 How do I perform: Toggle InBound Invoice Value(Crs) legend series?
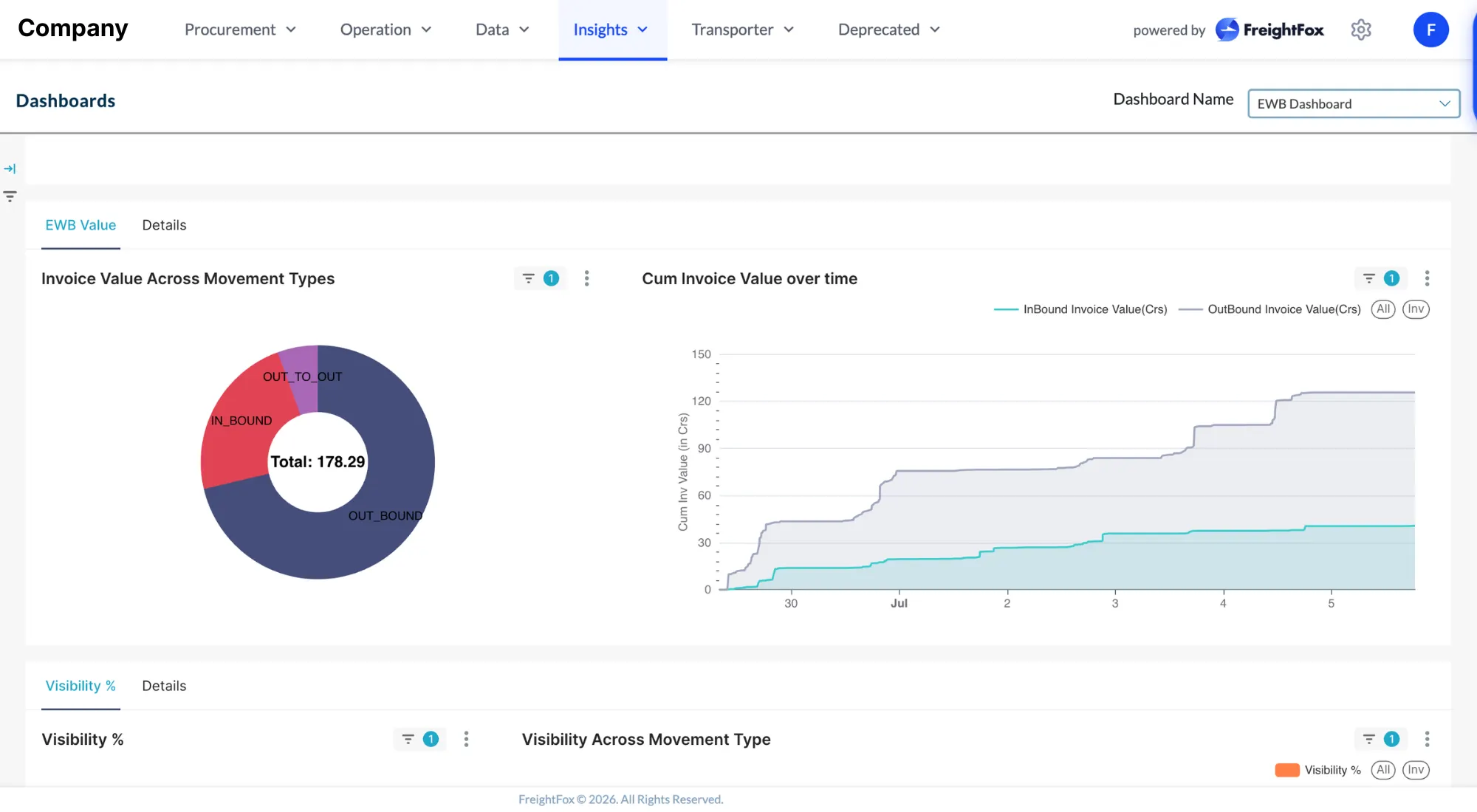[1080, 309]
